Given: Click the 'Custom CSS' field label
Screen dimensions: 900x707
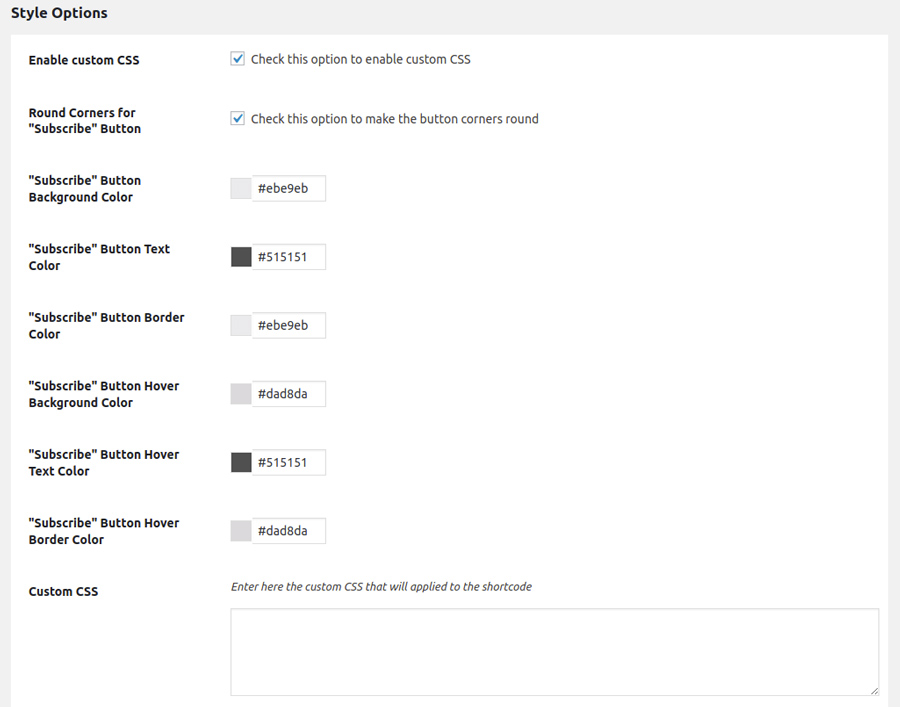Looking at the screenshot, I should click(x=63, y=592).
